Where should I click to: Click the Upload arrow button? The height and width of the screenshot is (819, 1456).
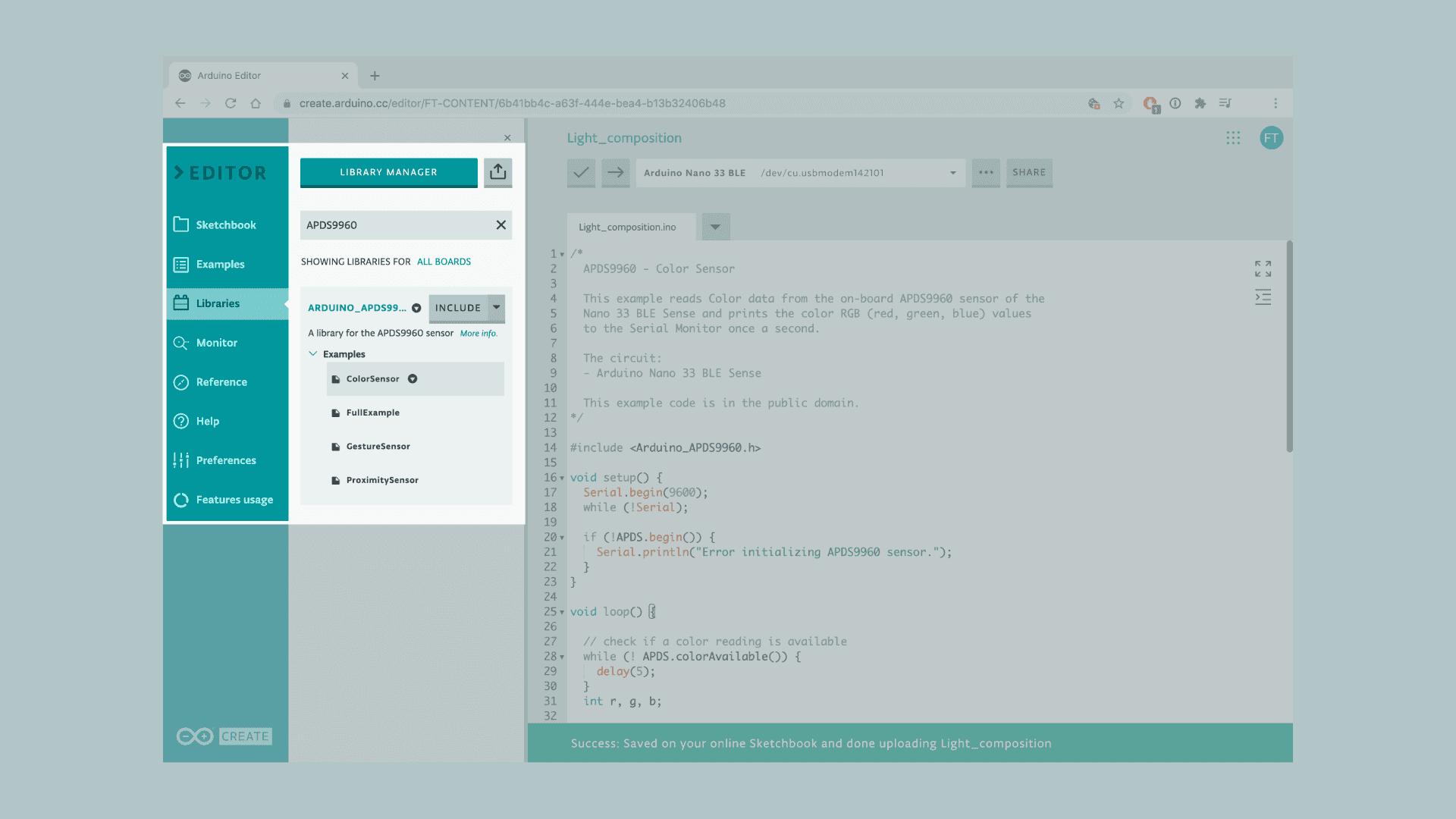616,173
